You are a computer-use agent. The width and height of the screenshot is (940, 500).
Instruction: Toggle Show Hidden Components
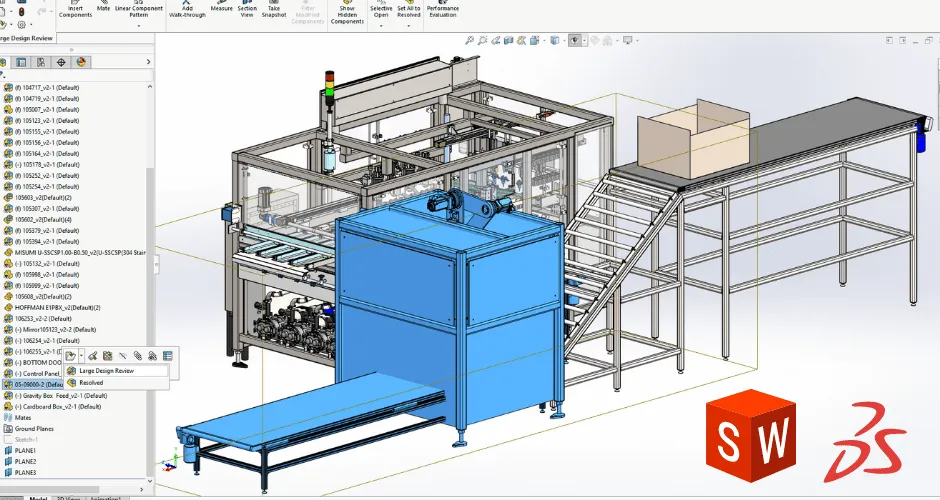(347, 14)
